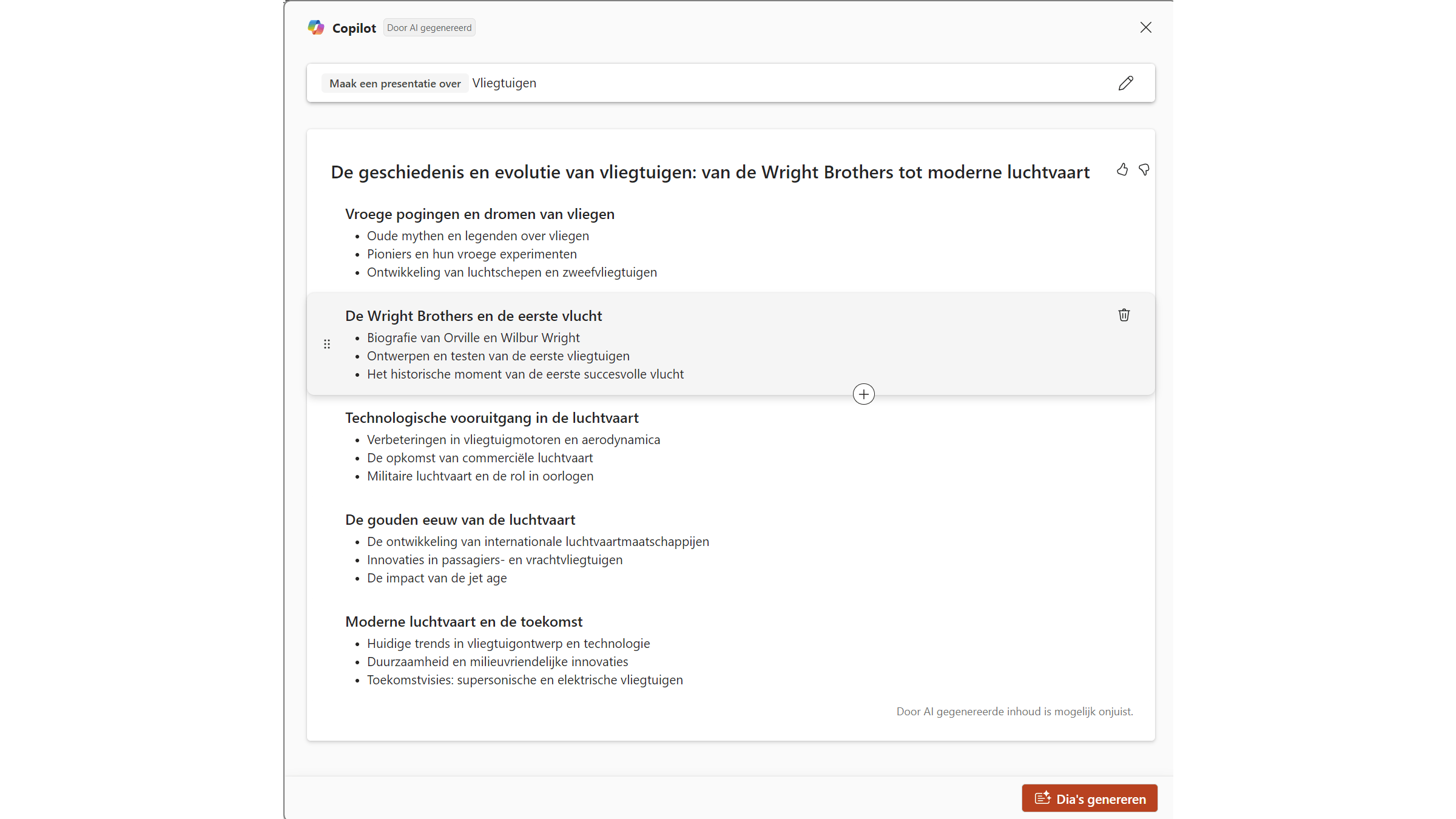Viewport: 1456px width, 819px height.
Task: Click the plus icon to add a section
Action: pyautogui.click(x=863, y=394)
